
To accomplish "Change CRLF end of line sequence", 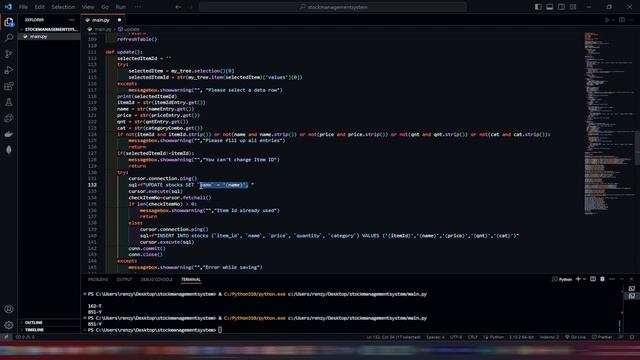I will click(x=473, y=337).
